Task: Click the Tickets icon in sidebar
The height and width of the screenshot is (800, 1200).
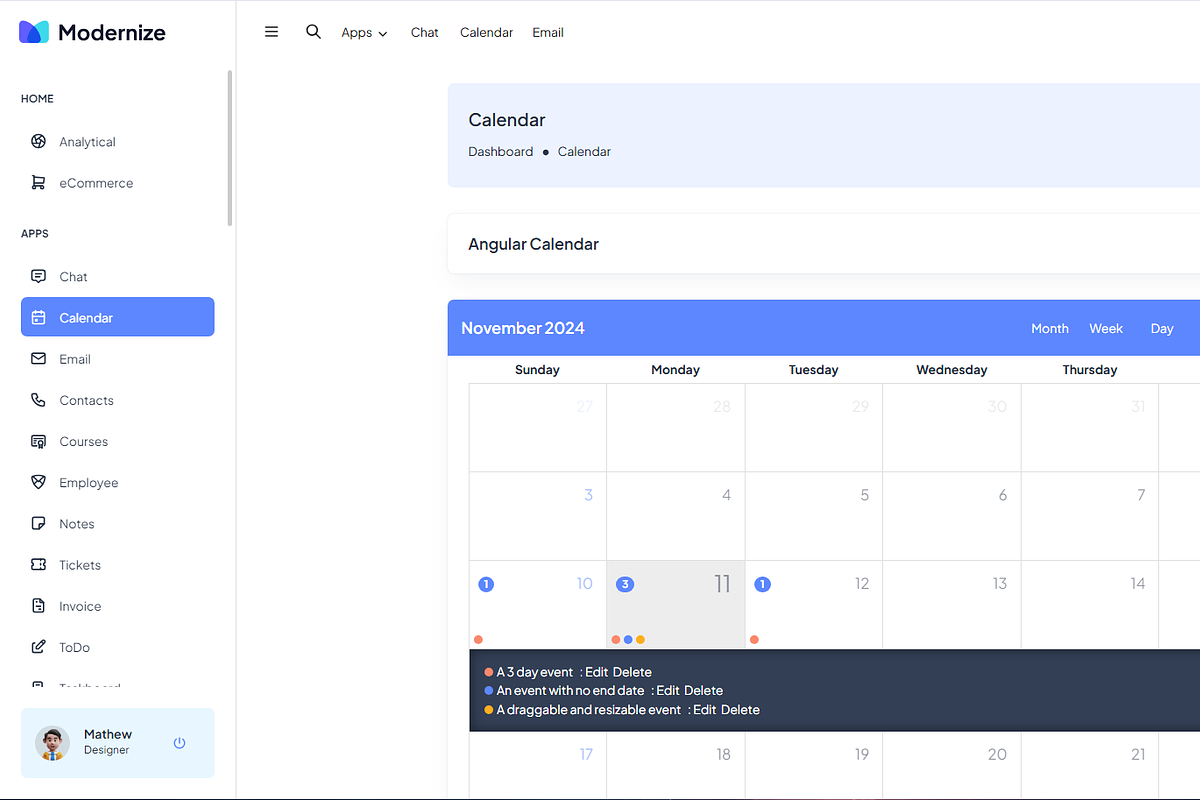Action: coord(38,564)
